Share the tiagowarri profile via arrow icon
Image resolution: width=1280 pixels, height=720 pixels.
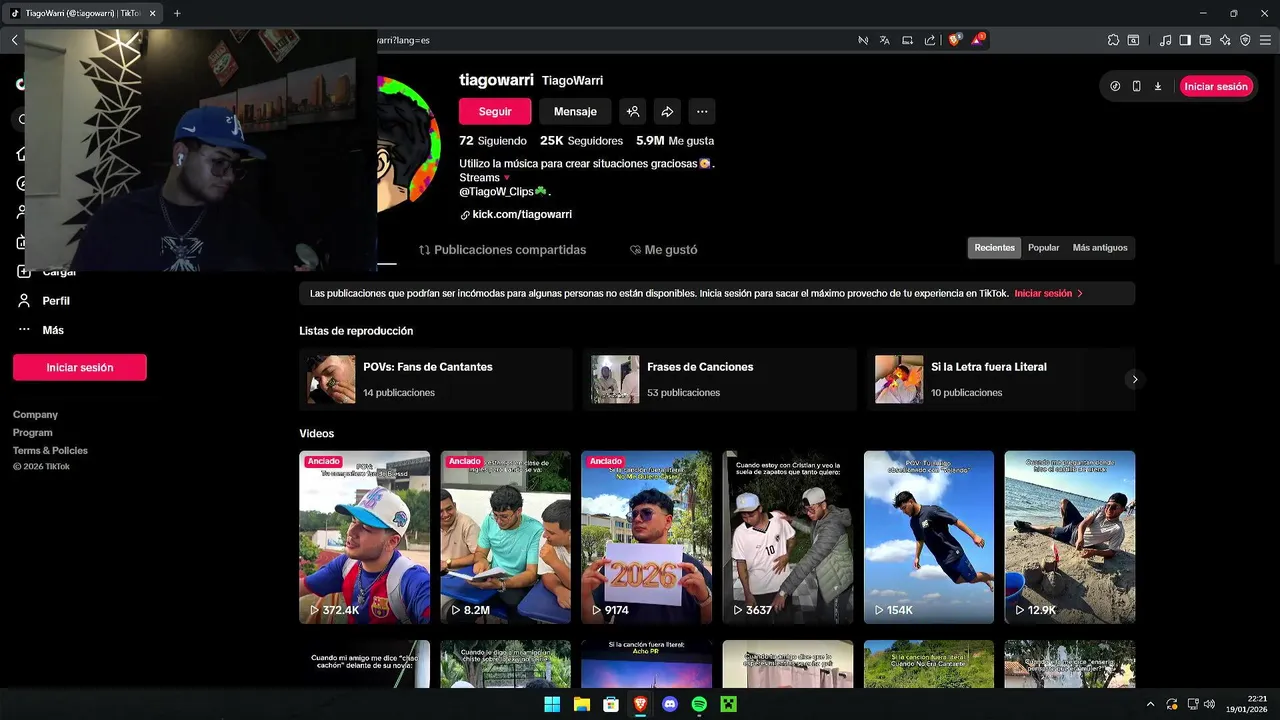pyautogui.click(x=667, y=111)
